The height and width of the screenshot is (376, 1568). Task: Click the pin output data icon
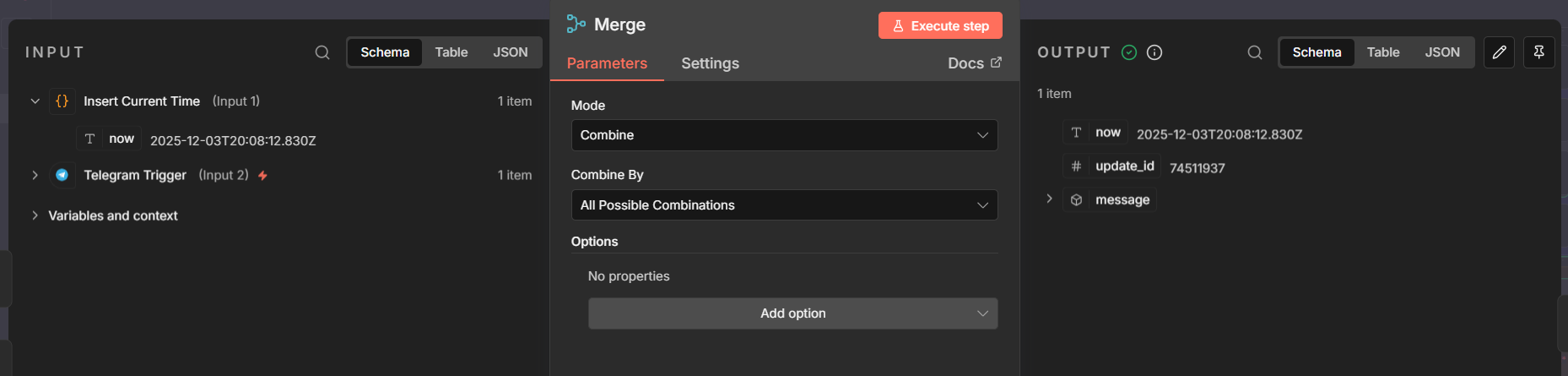coord(1538,52)
